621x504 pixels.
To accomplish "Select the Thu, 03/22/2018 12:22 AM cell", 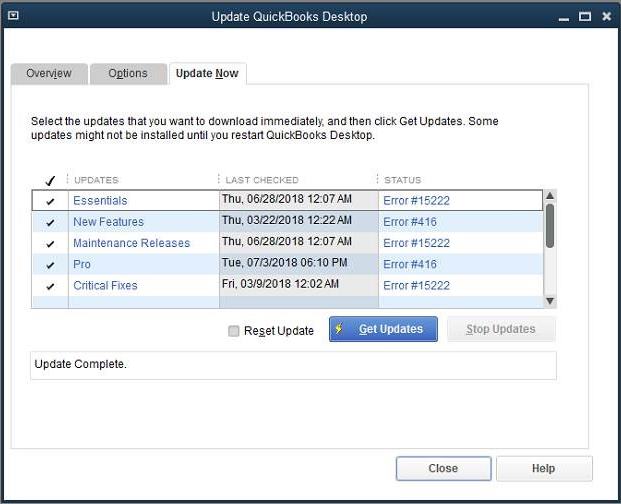I will pos(299,221).
